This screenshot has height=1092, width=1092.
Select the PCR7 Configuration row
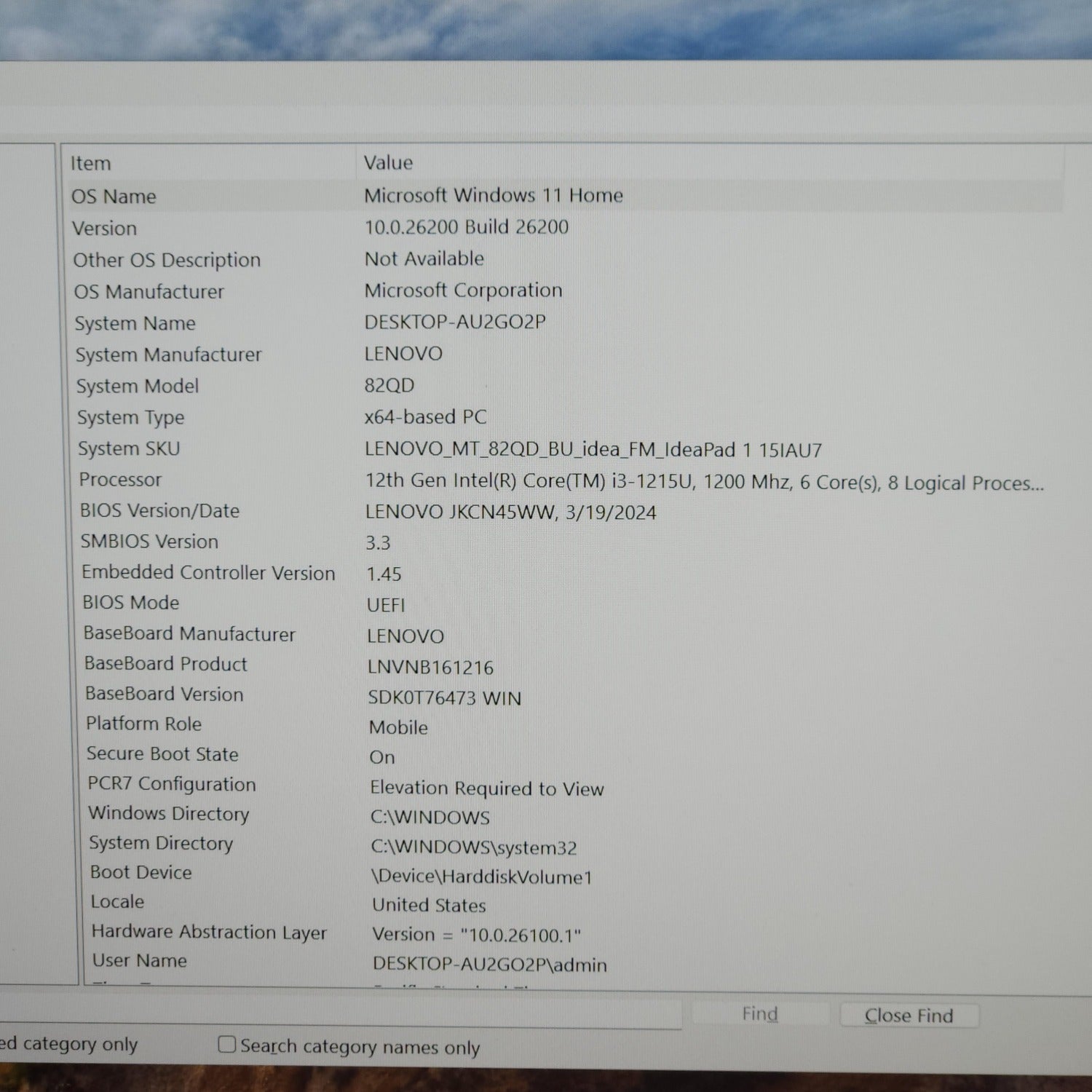pyautogui.click(x=172, y=784)
